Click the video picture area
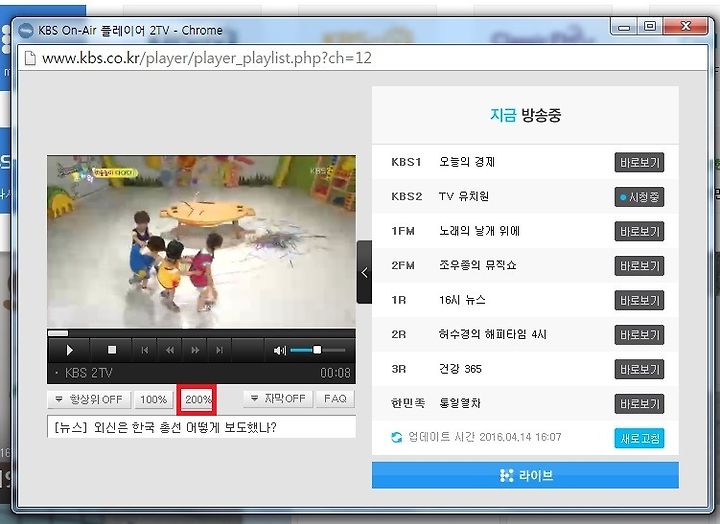This screenshot has width=720, height=524. coord(201,242)
